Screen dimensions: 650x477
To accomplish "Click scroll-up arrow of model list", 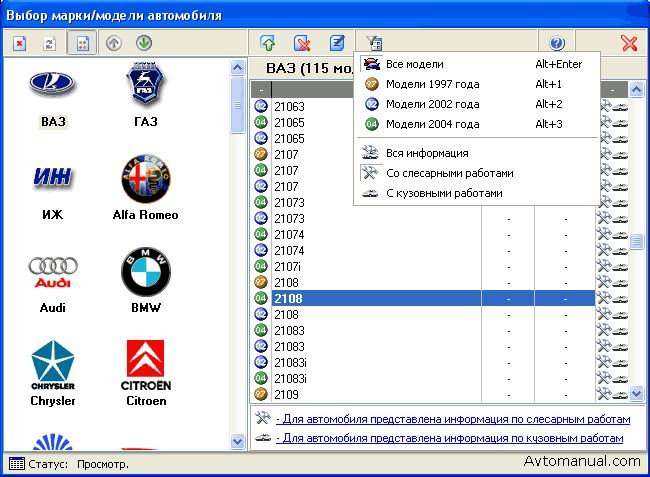I will [636, 90].
